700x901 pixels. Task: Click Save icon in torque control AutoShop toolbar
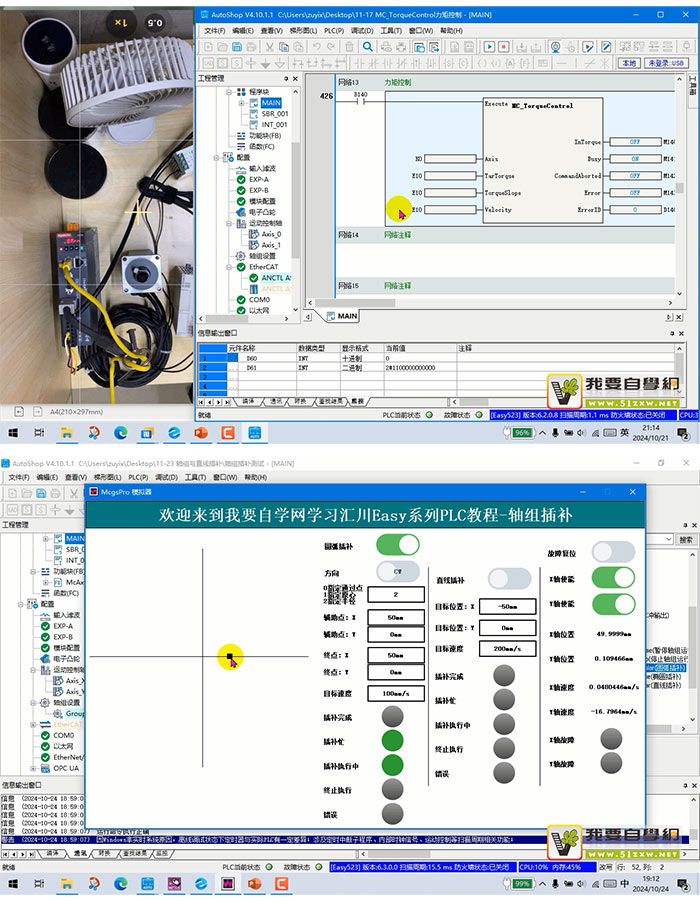237,47
